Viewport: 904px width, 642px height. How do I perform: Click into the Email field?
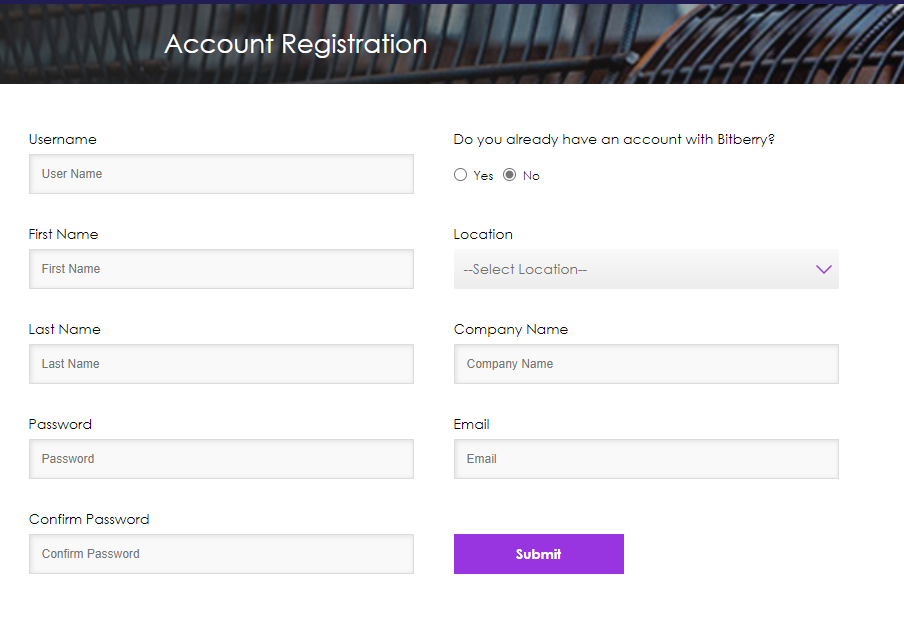[646, 459]
